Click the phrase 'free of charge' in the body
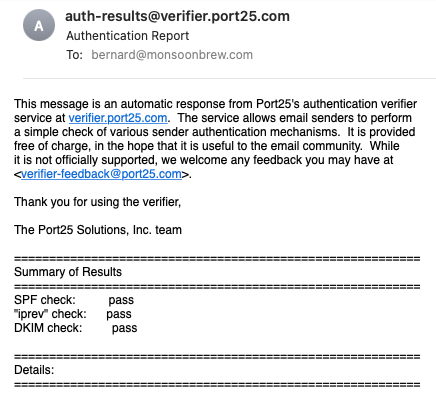Viewport: 436px width, 397px height. (51, 146)
